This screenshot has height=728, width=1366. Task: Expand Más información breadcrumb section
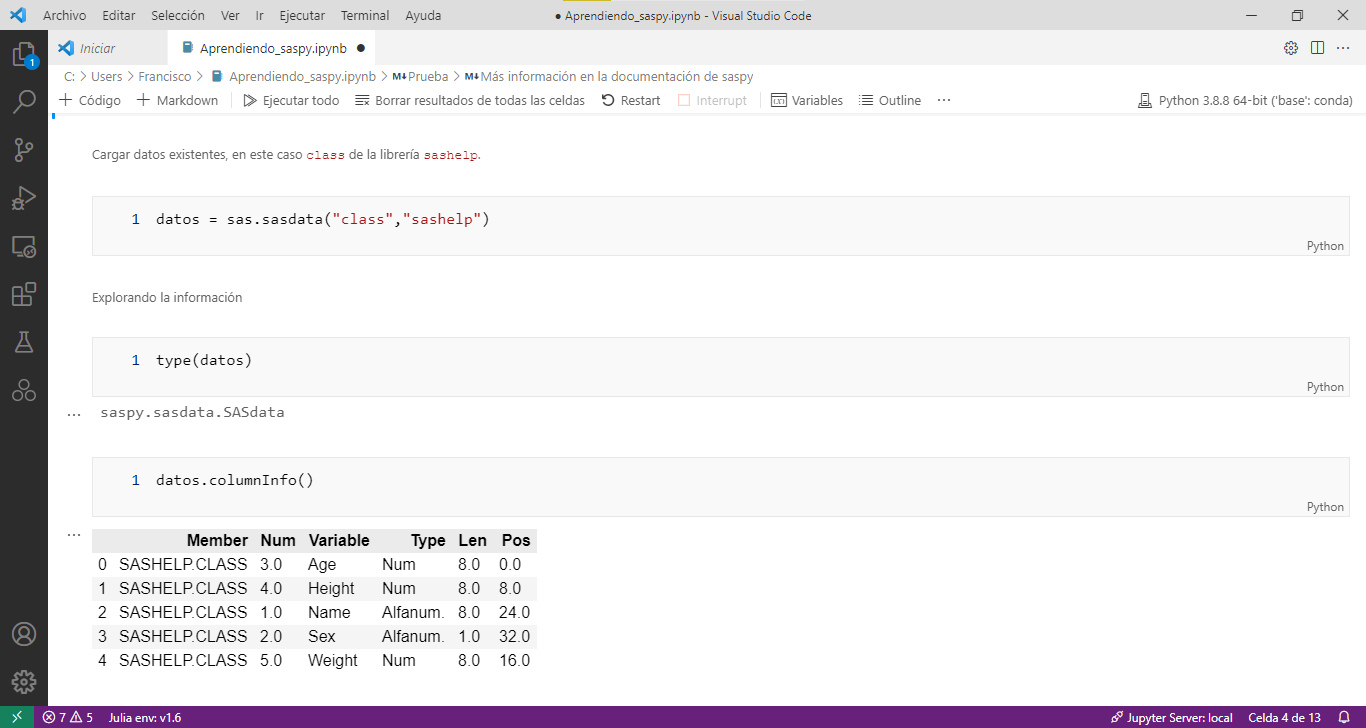[609, 76]
